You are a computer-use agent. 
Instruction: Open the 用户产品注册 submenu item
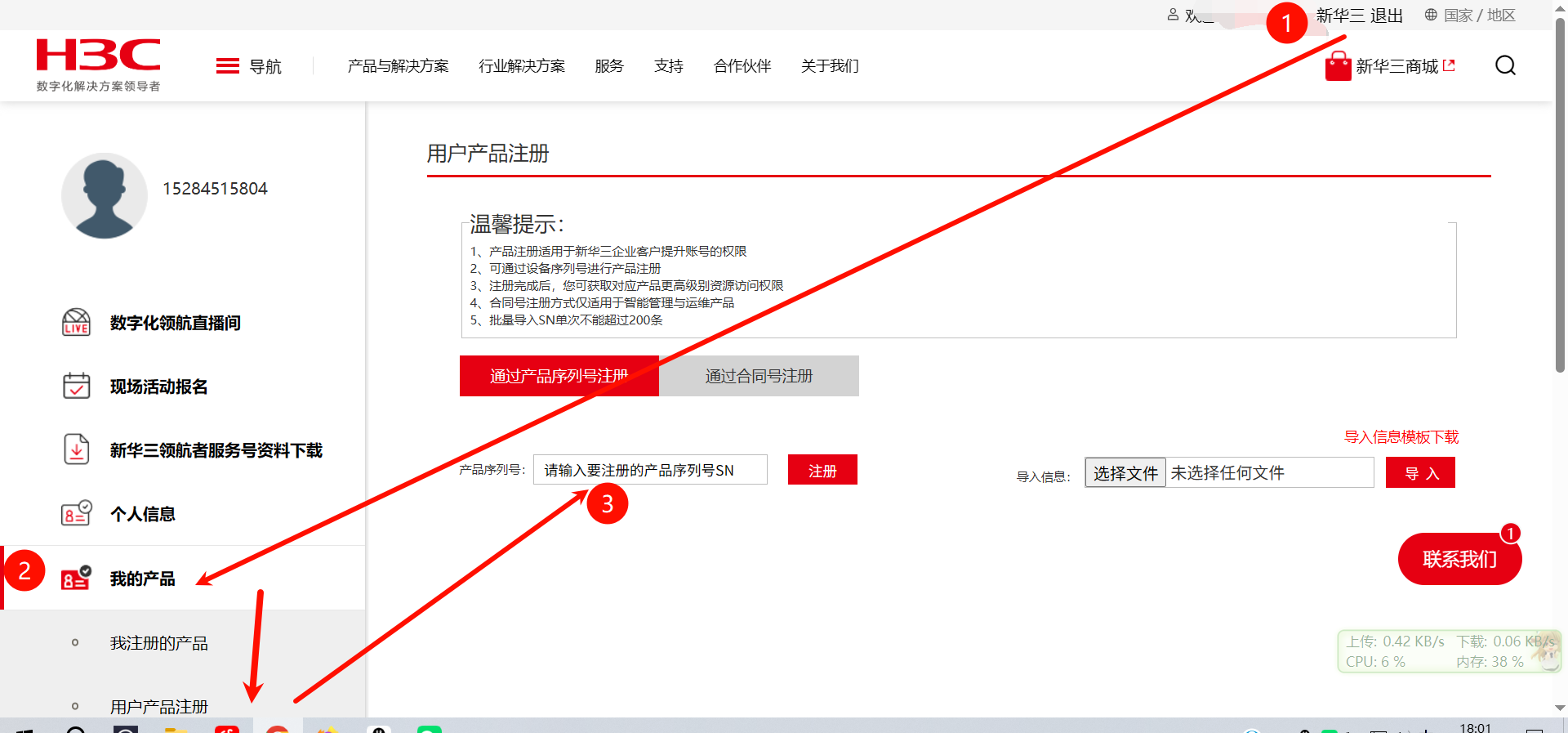[x=159, y=707]
